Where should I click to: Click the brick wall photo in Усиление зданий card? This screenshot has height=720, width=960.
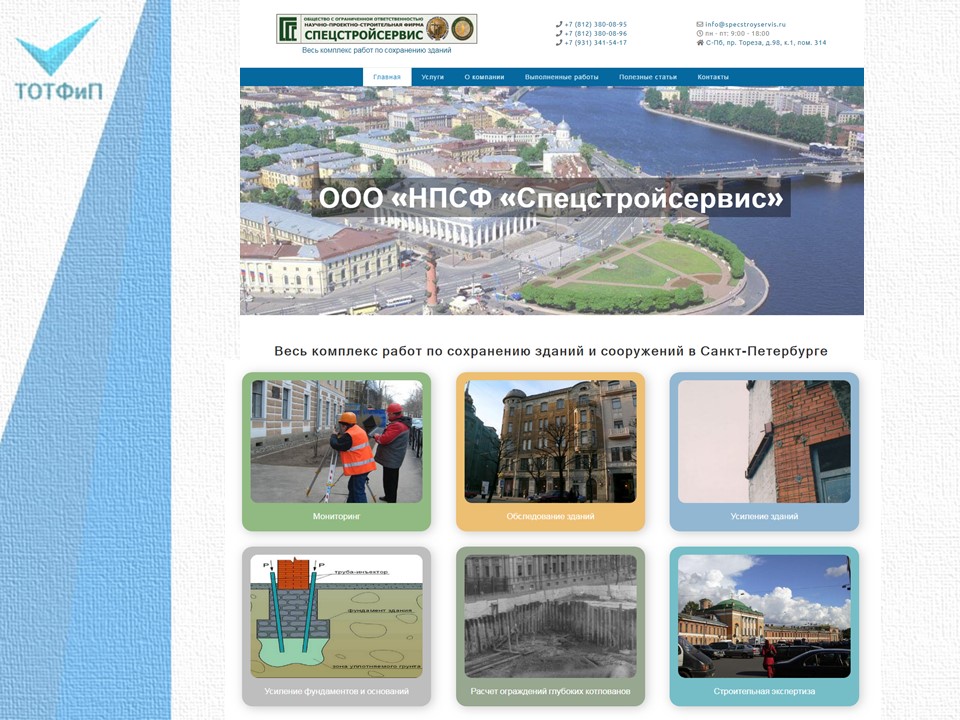coord(764,441)
